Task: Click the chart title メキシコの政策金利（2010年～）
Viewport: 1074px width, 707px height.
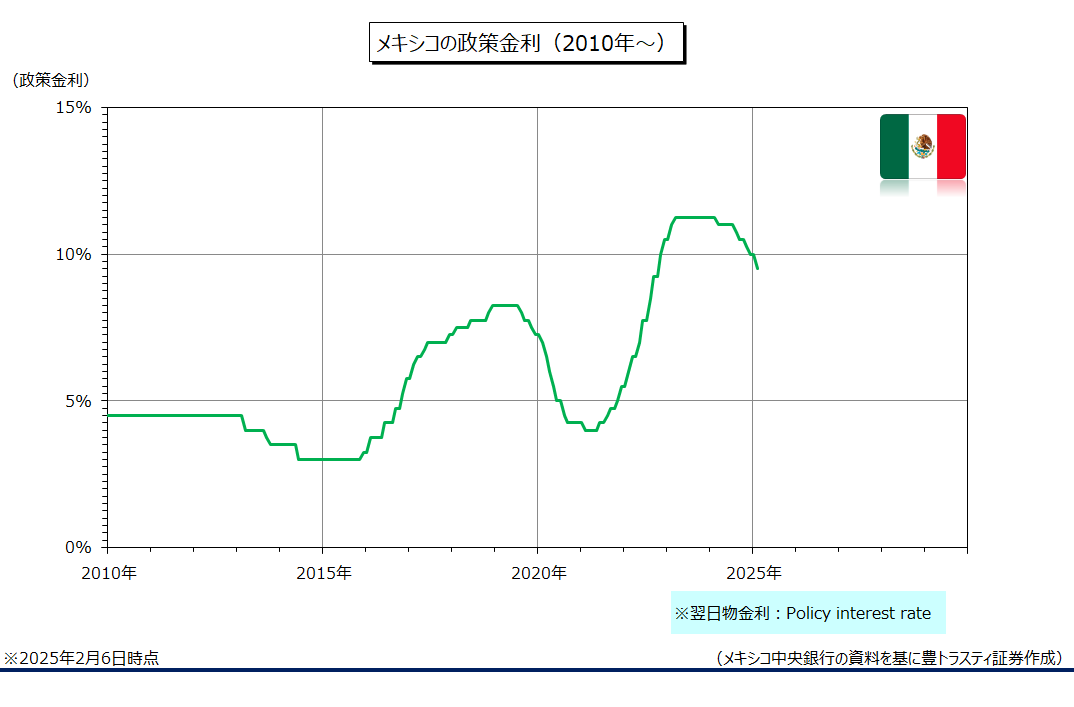Action: [x=527, y=42]
